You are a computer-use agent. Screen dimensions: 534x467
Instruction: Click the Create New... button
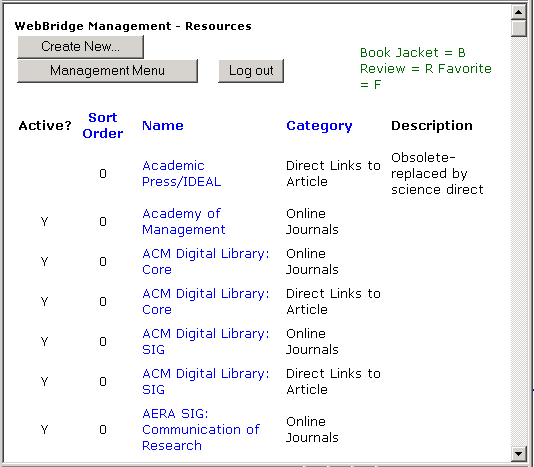pyautogui.click(x=80, y=47)
